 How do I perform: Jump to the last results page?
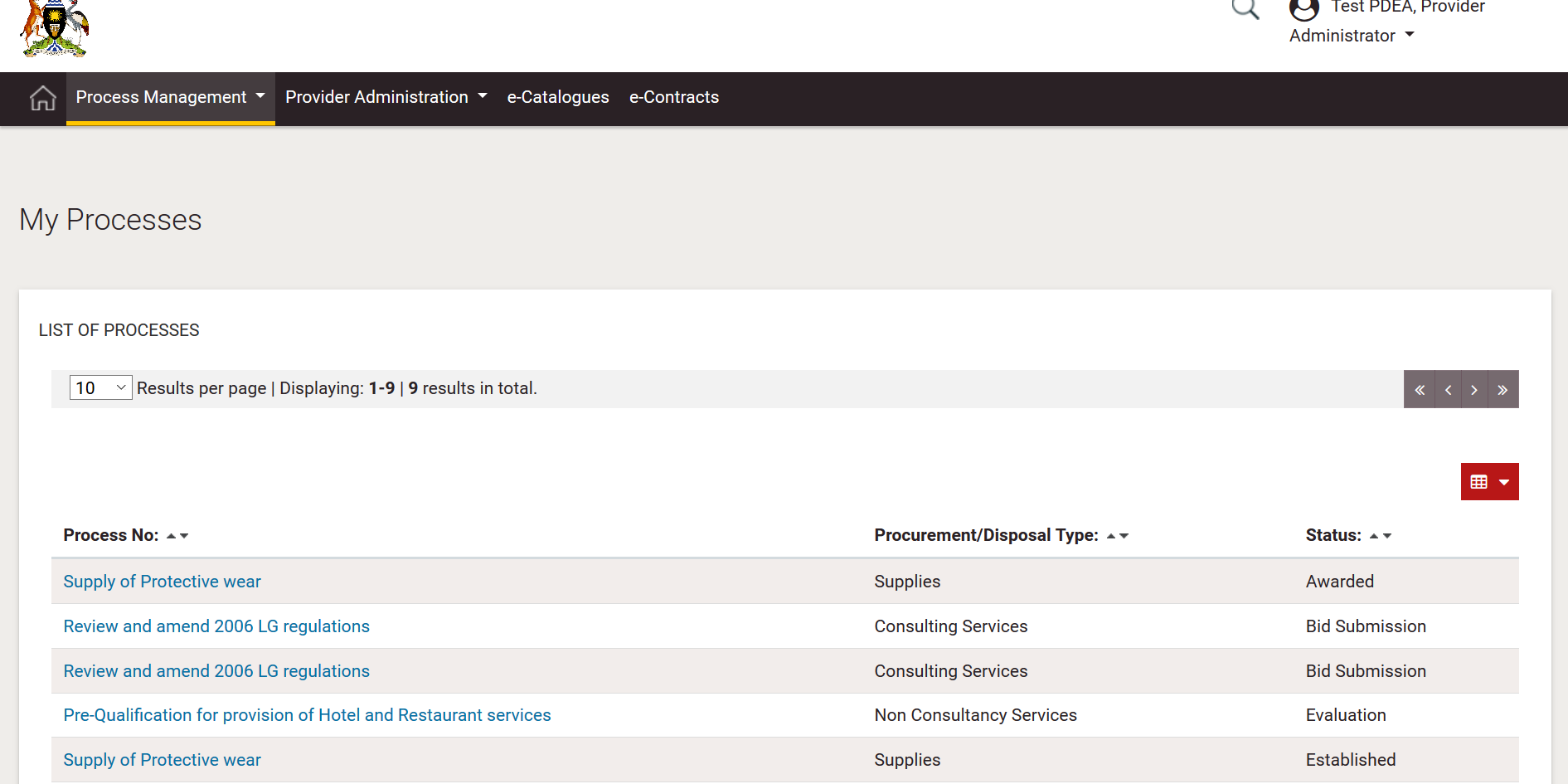[x=1502, y=390]
